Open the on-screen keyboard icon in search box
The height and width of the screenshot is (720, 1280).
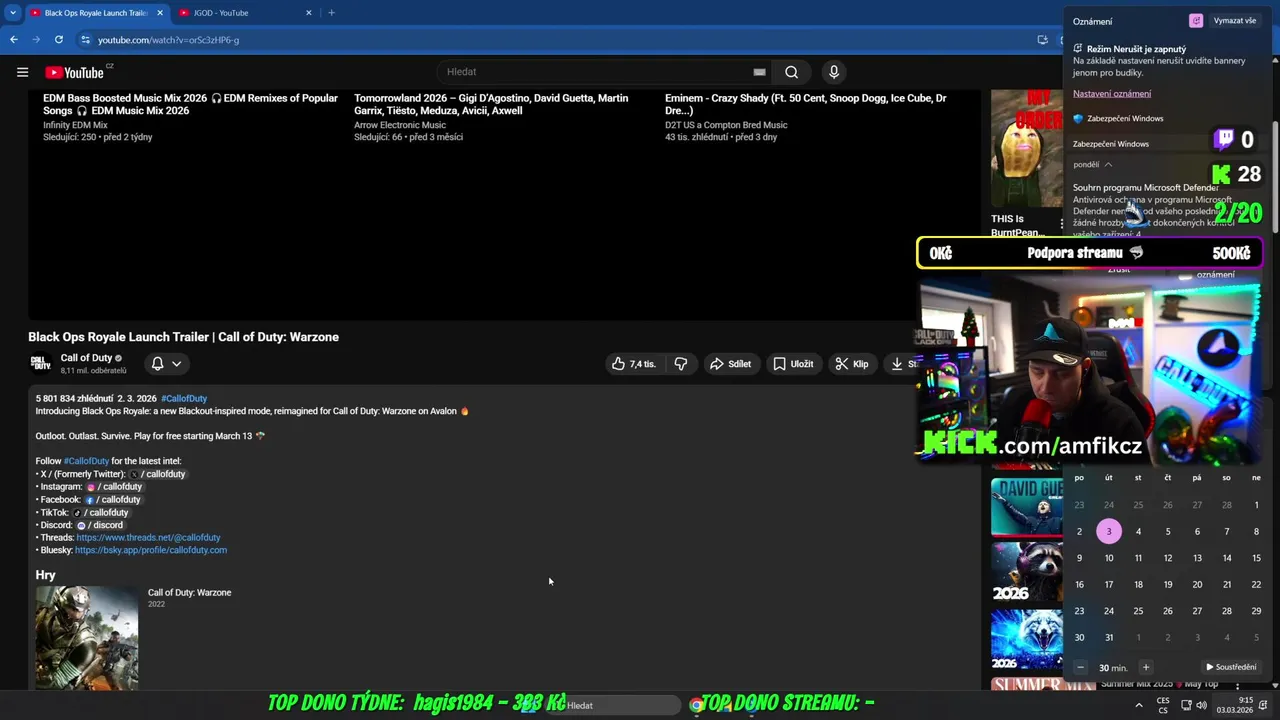point(759,72)
